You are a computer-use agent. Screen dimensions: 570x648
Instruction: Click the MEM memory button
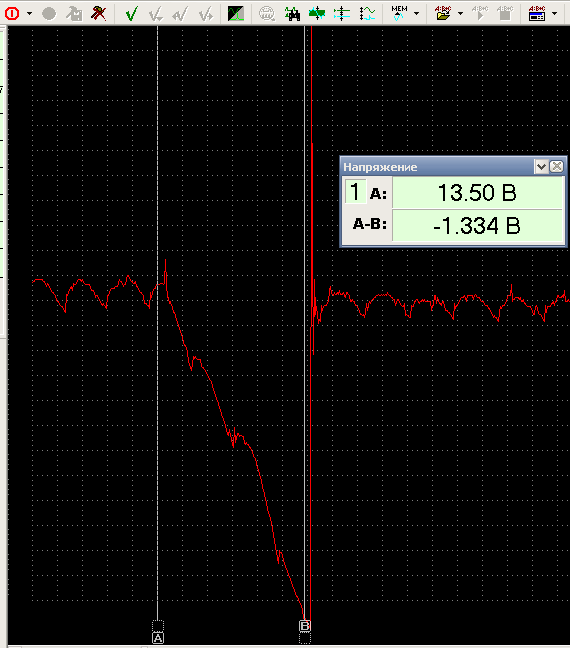(x=399, y=13)
